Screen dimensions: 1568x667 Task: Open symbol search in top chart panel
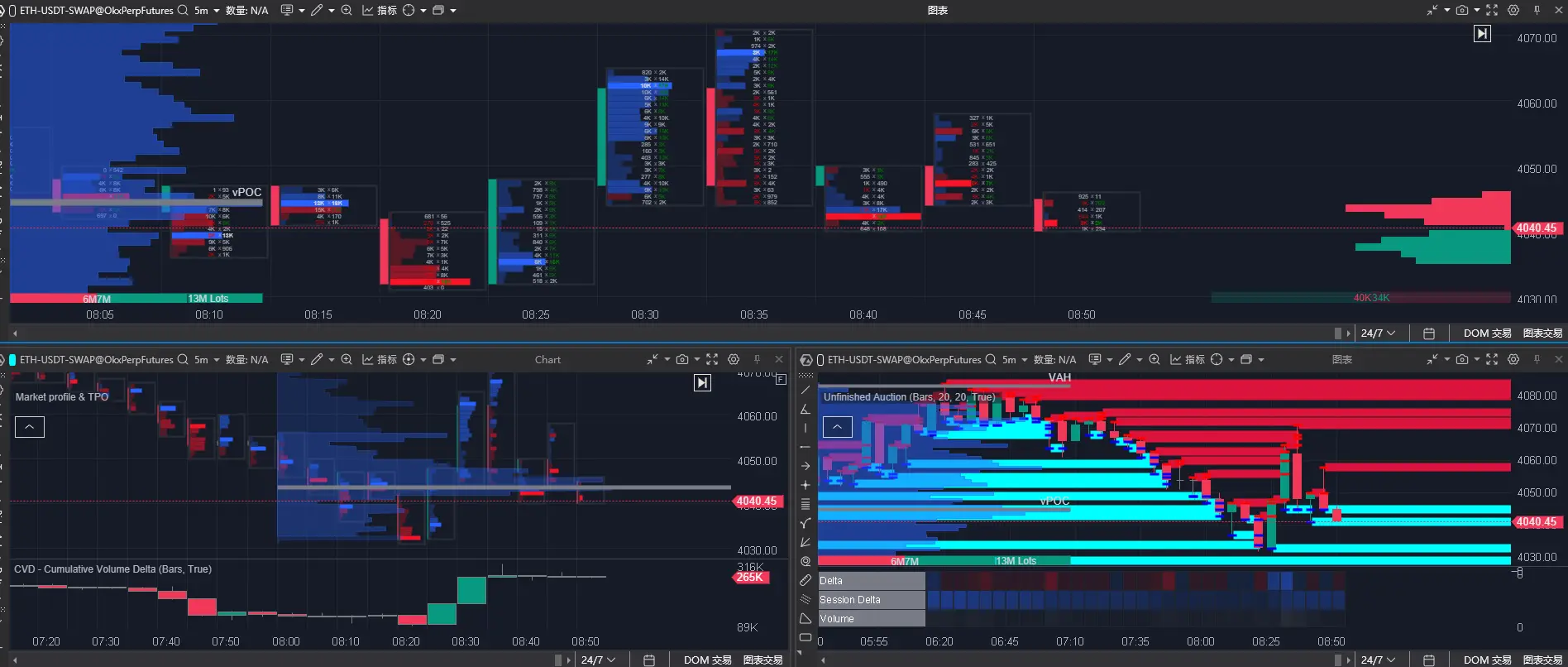tap(183, 11)
